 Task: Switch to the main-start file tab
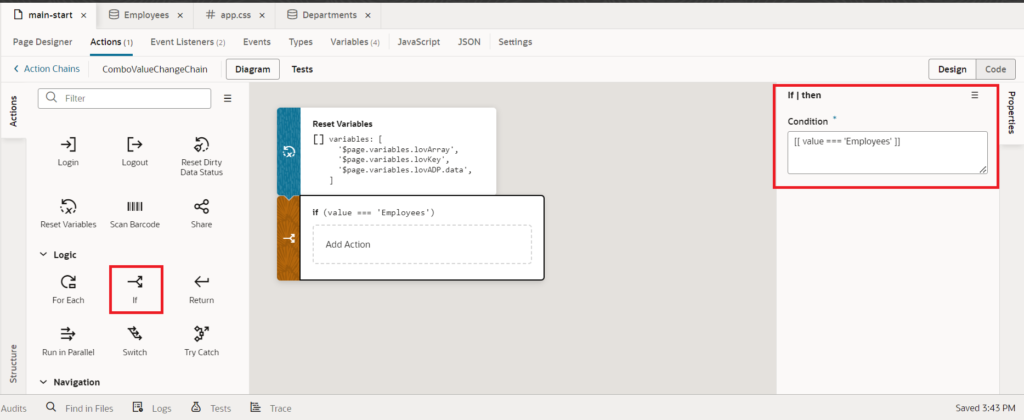(50, 15)
